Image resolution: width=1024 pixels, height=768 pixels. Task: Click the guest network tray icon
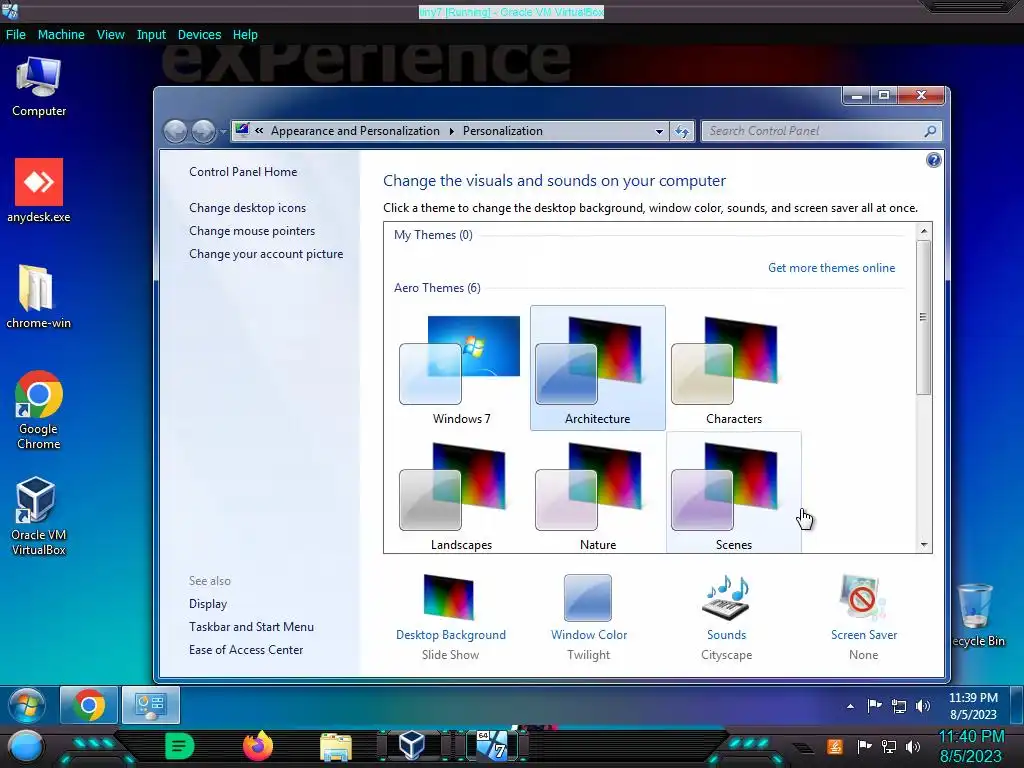[899, 706]
